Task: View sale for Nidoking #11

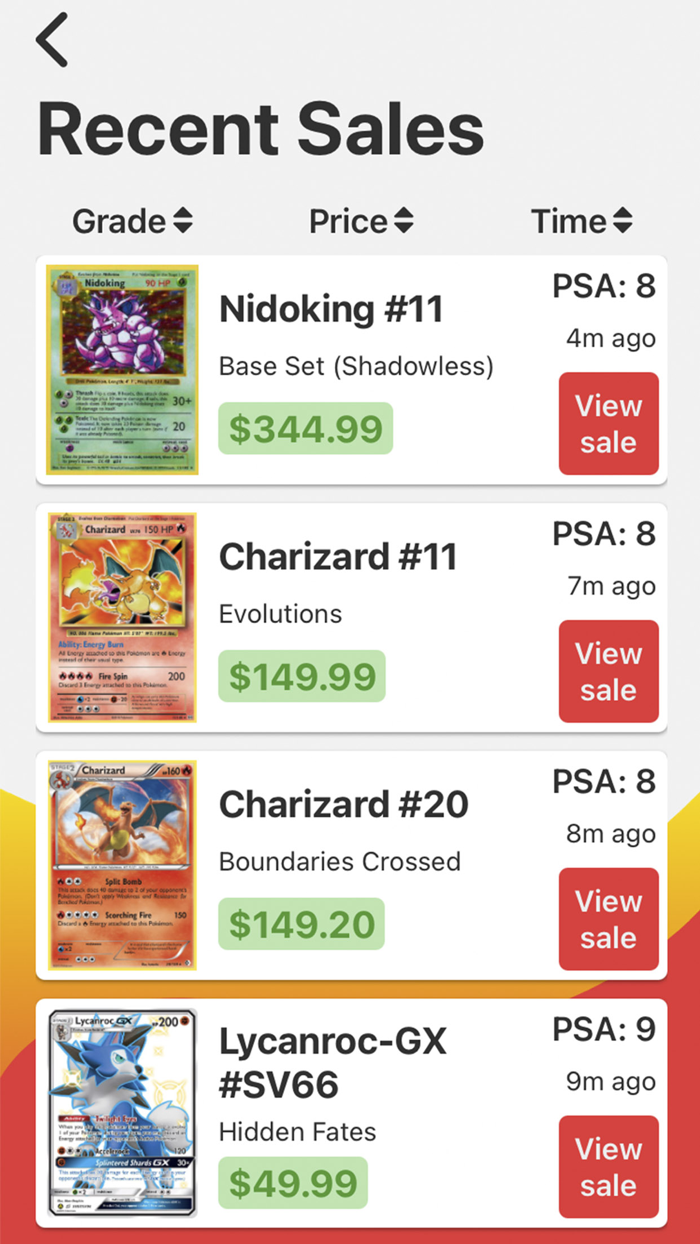Action: pyautogui.click(x=608, y=424)
